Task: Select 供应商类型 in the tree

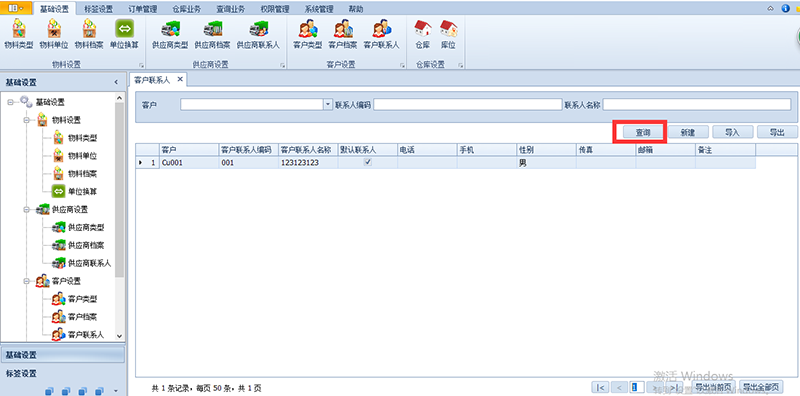Action: pos(86,227)
